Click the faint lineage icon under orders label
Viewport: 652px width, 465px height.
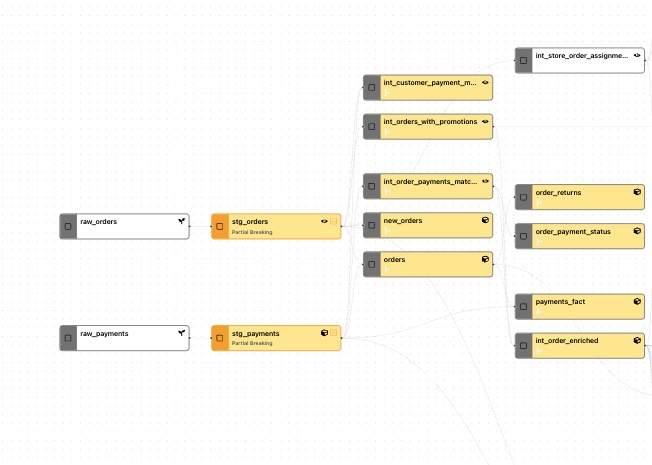[x=387, y=270]
